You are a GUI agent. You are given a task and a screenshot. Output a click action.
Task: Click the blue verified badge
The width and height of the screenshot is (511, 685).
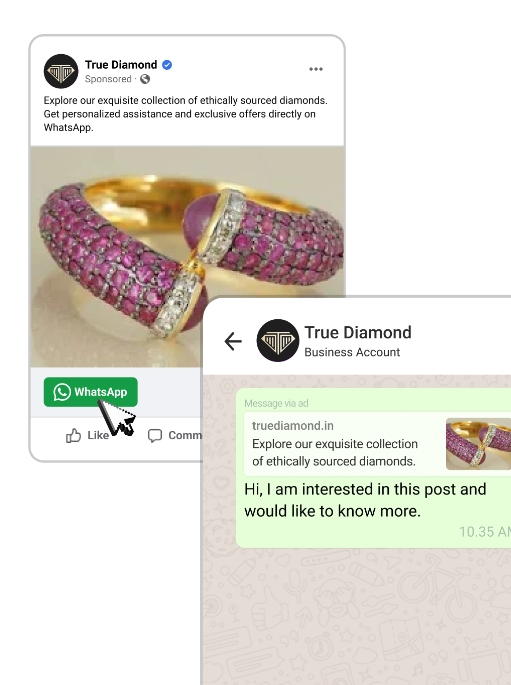[x=167, y=65]
